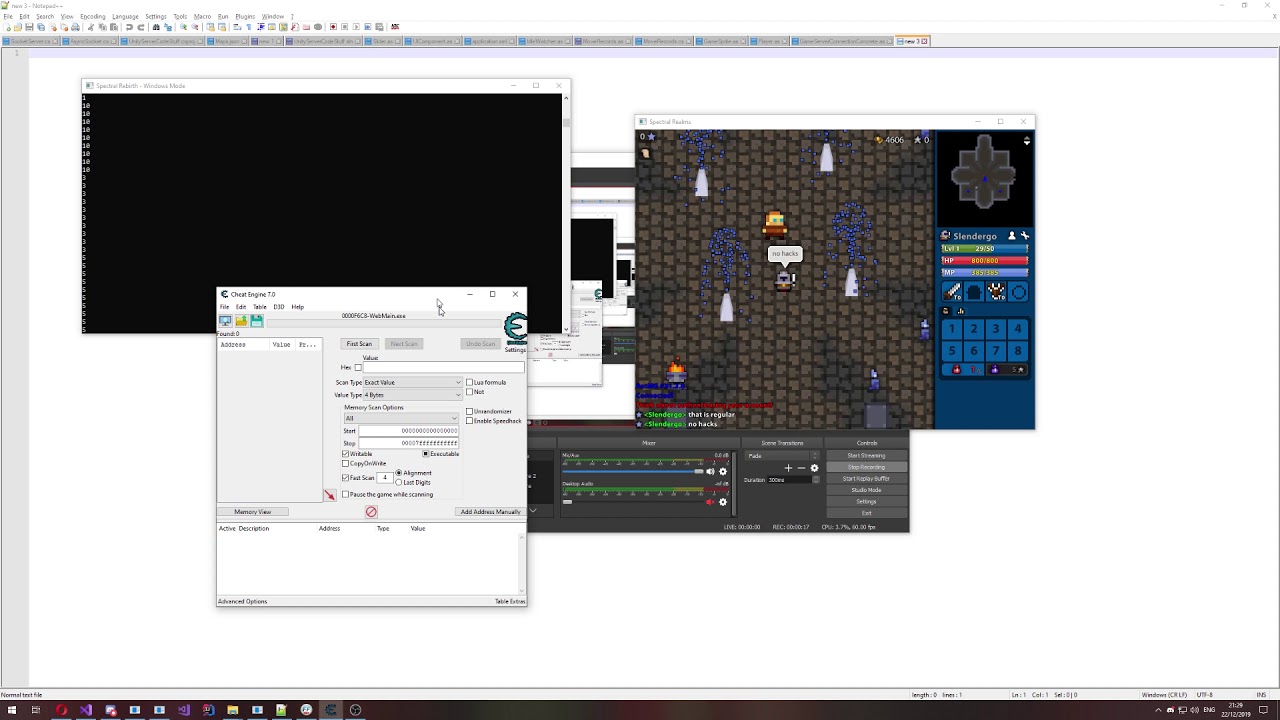
Task: Click the record macro icon in Notepad++ toolbar
Action: (x=333, y=27)
